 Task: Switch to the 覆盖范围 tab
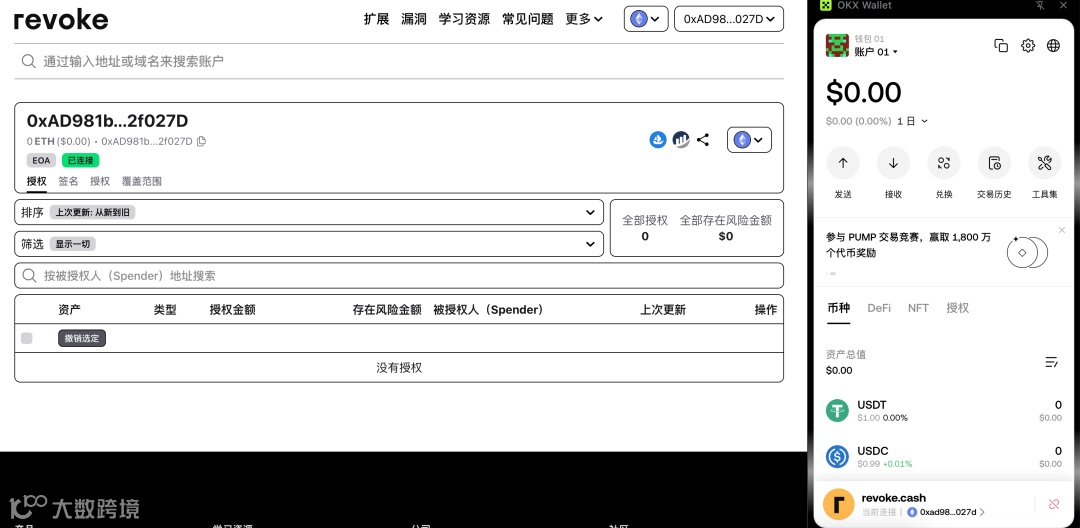click(142, 181)
